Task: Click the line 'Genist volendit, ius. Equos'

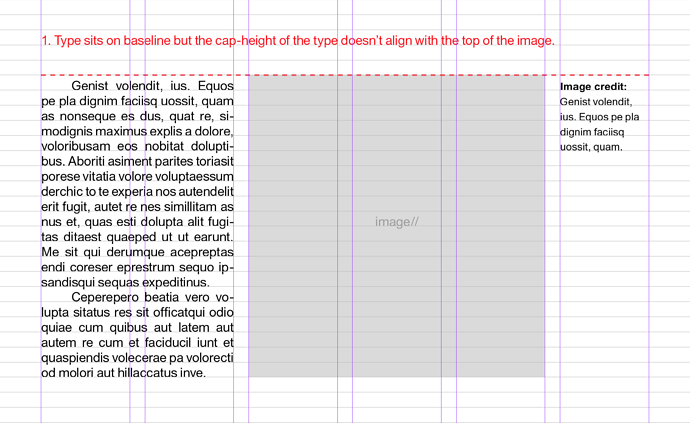Action: click(x=152, y=86)
